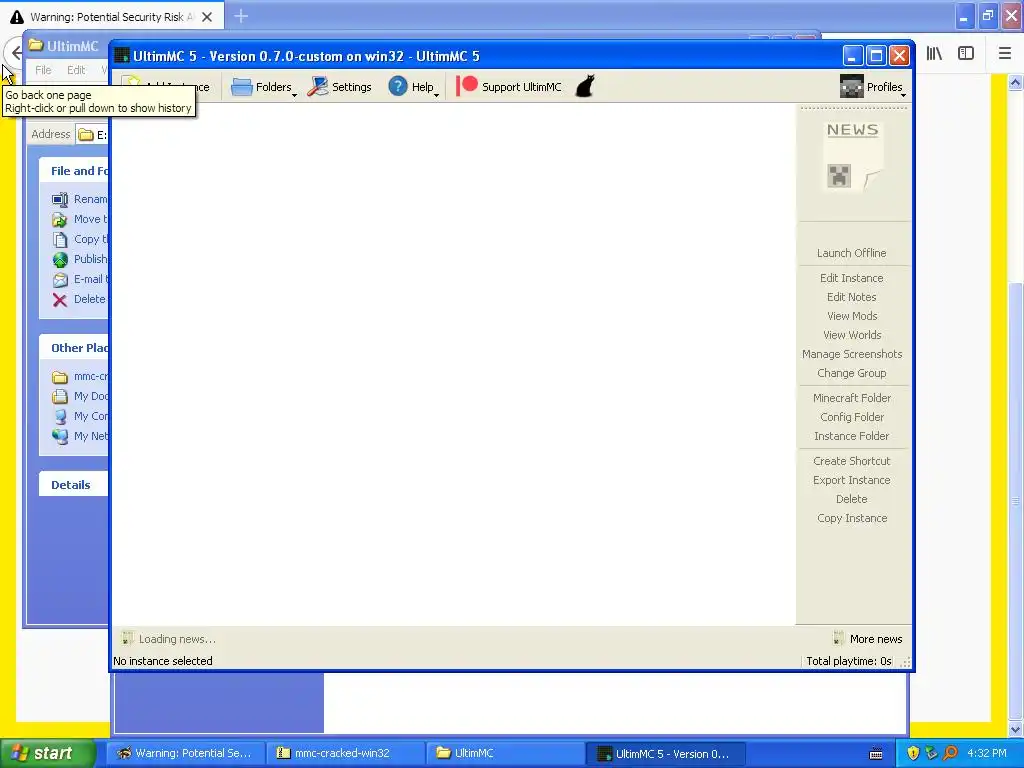Switch to UltimMC folder taskbar item
This screenshot has width=1024, height=768.
505,753
